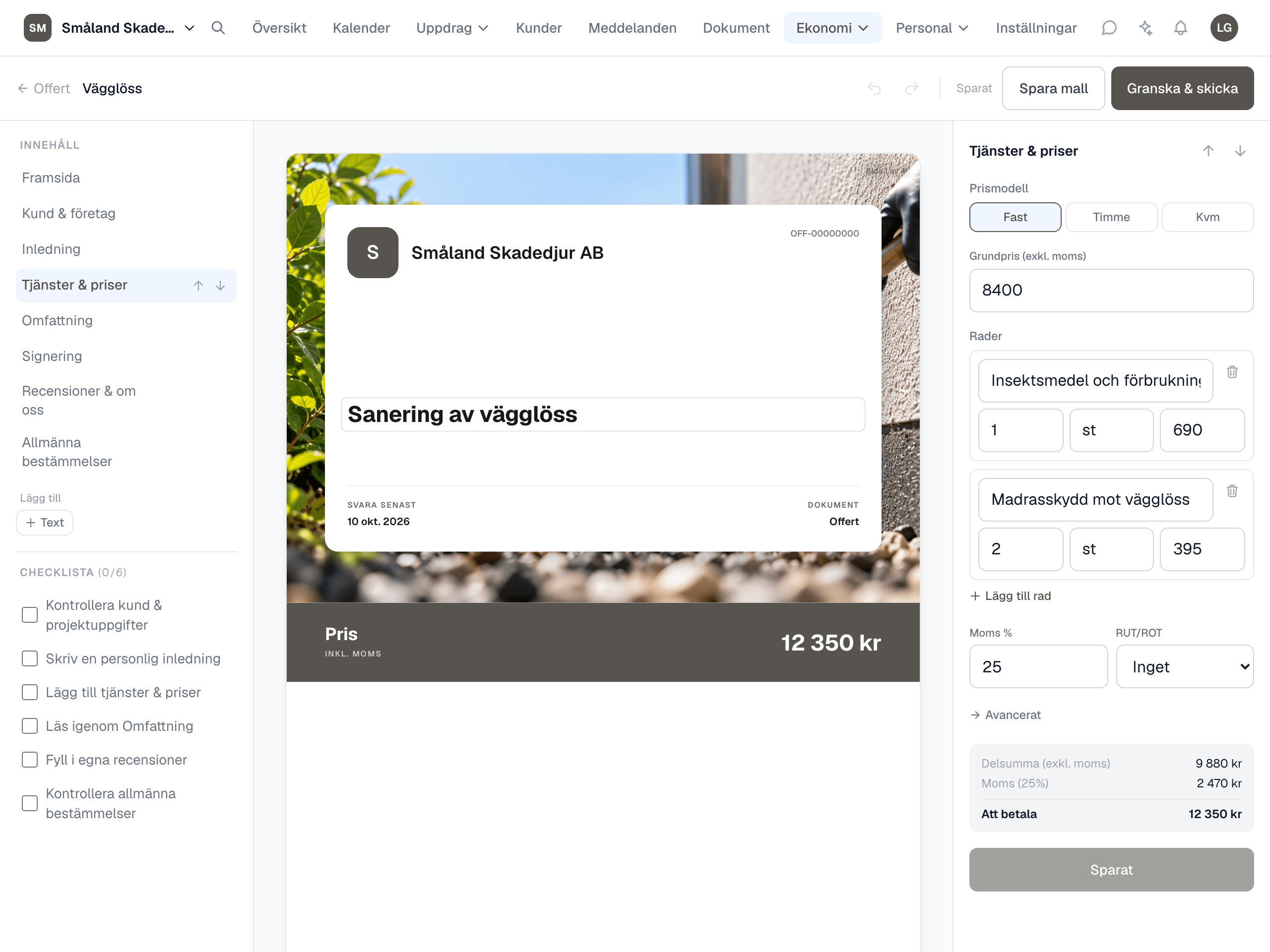The image size is (1270, 952).
Task: Click Spara mall button
Action: [1053, 88]
